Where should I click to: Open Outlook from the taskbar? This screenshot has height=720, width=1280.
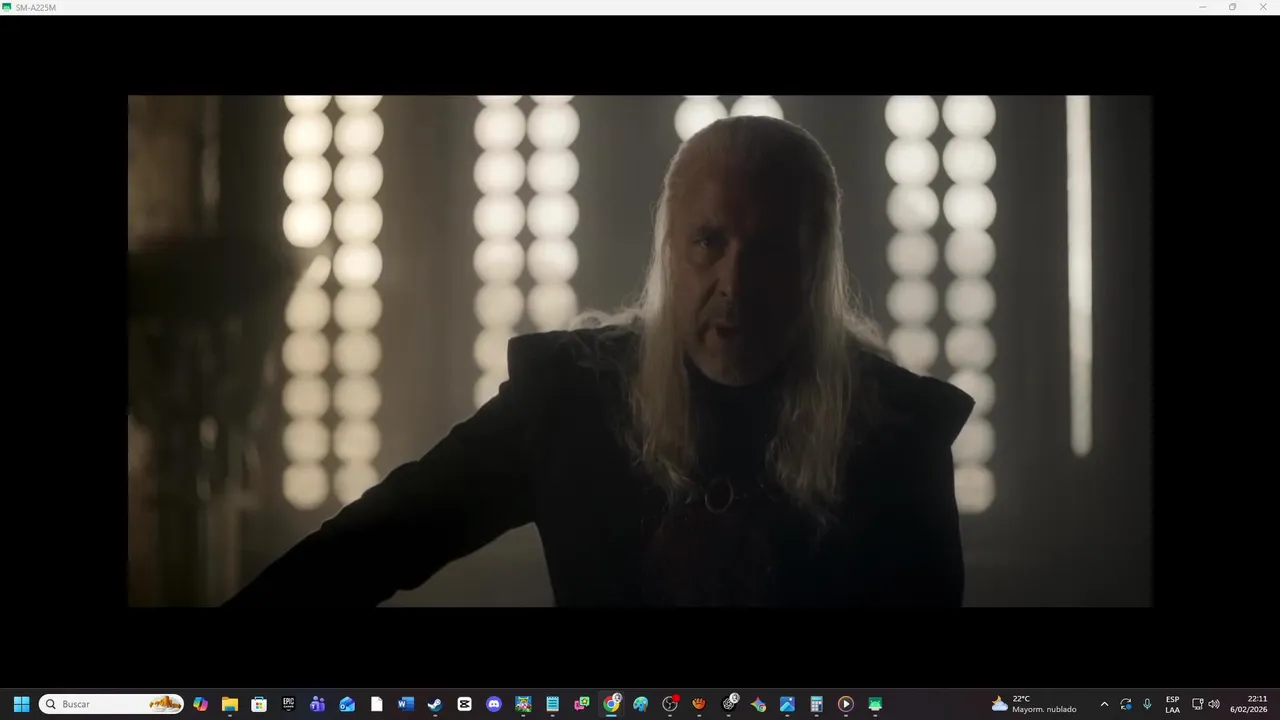[347, 704]
